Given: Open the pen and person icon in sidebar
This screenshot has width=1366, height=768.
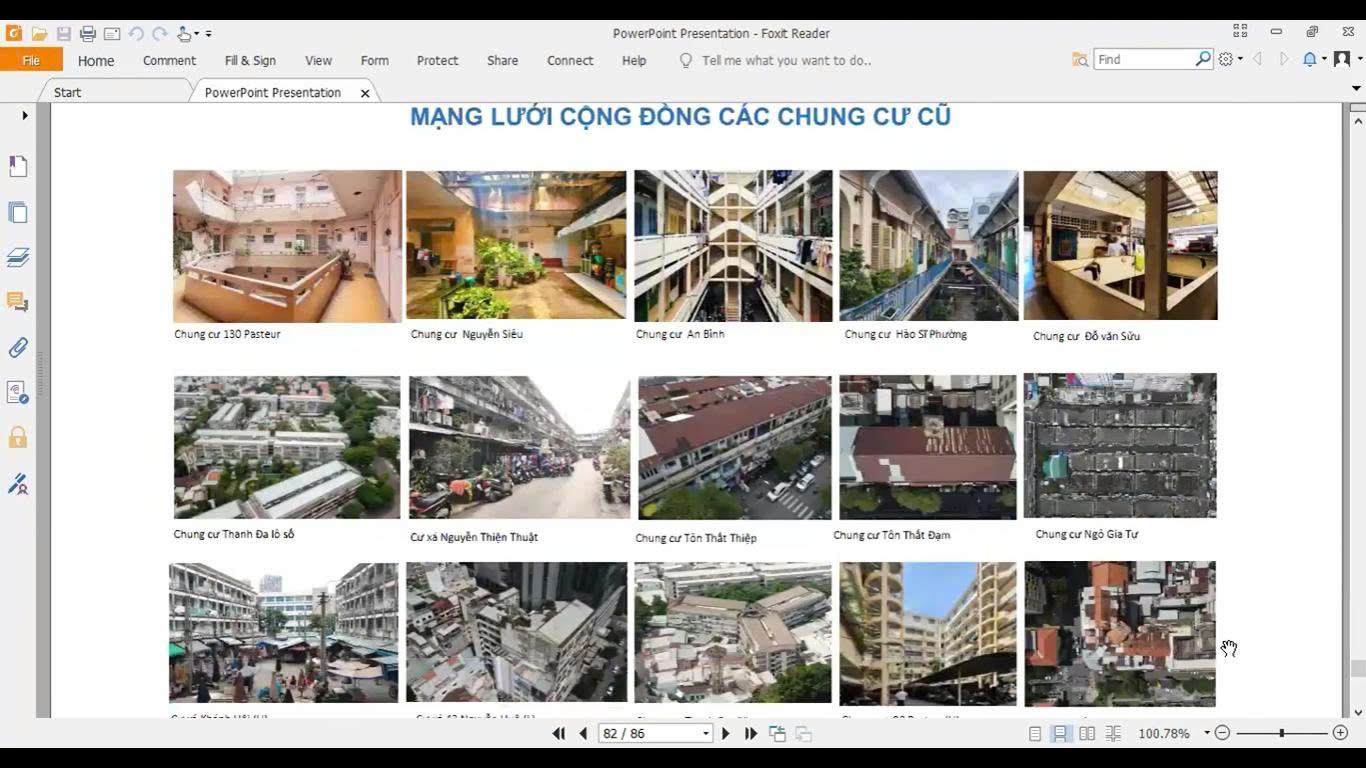Looking at the screenshot, I should (x=18, y=484).
